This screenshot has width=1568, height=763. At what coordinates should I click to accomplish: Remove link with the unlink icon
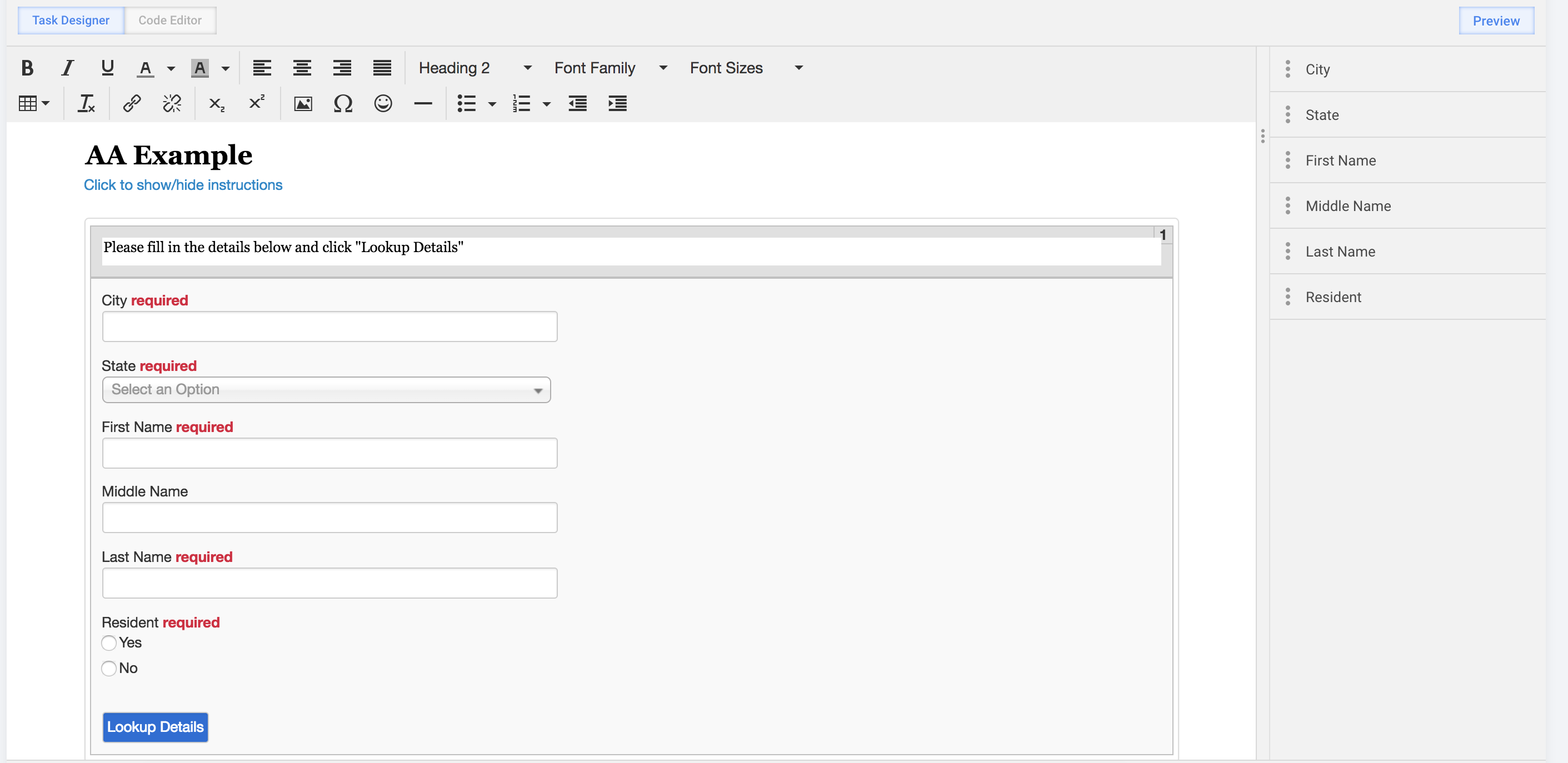[x=172, y=103]
